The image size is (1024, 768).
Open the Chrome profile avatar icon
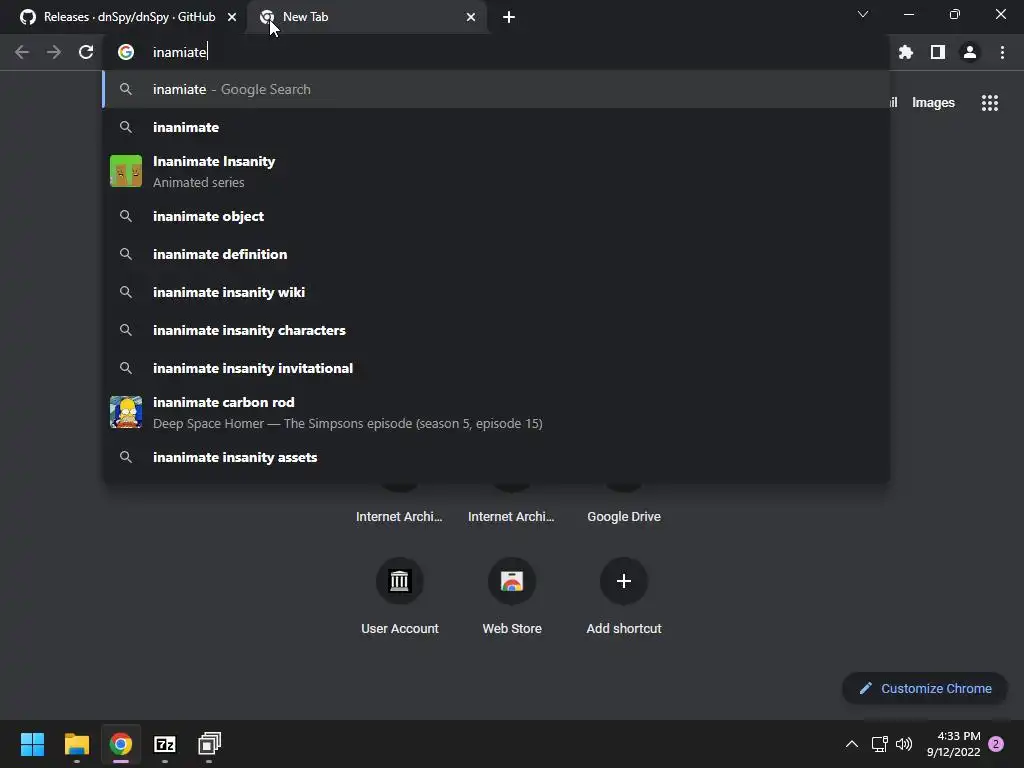pos(970,52)
